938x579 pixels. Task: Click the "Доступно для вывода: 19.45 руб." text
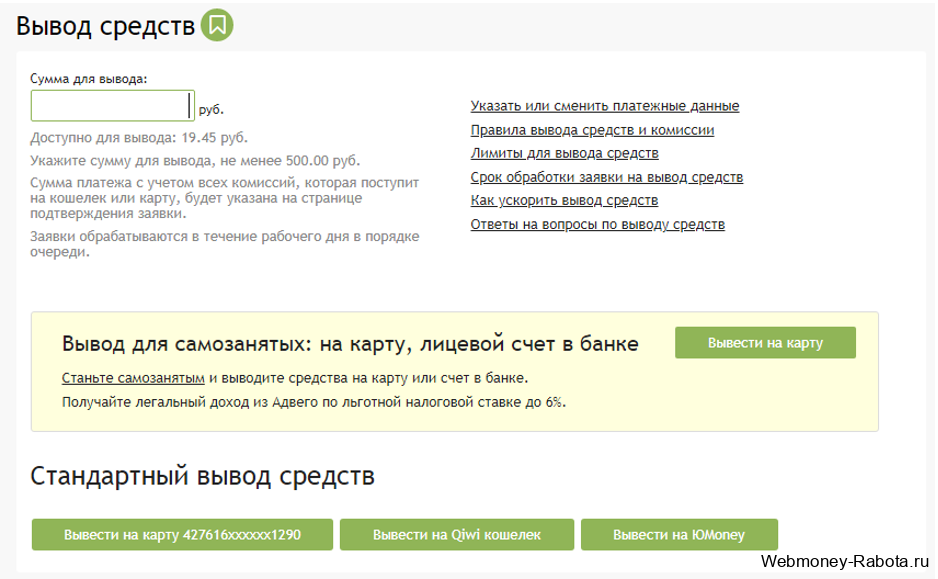click(x=139, y=137)
